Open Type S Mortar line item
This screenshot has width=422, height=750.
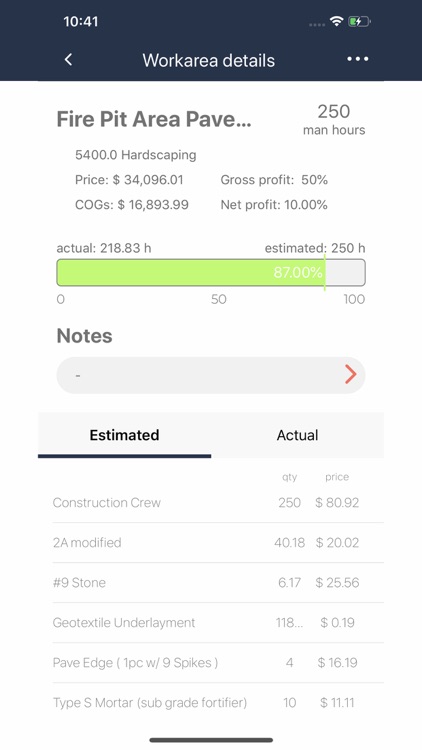tap(211, 703)
